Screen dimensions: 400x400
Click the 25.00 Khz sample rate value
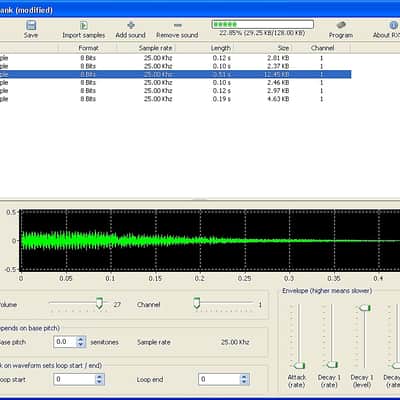(235, 342)
